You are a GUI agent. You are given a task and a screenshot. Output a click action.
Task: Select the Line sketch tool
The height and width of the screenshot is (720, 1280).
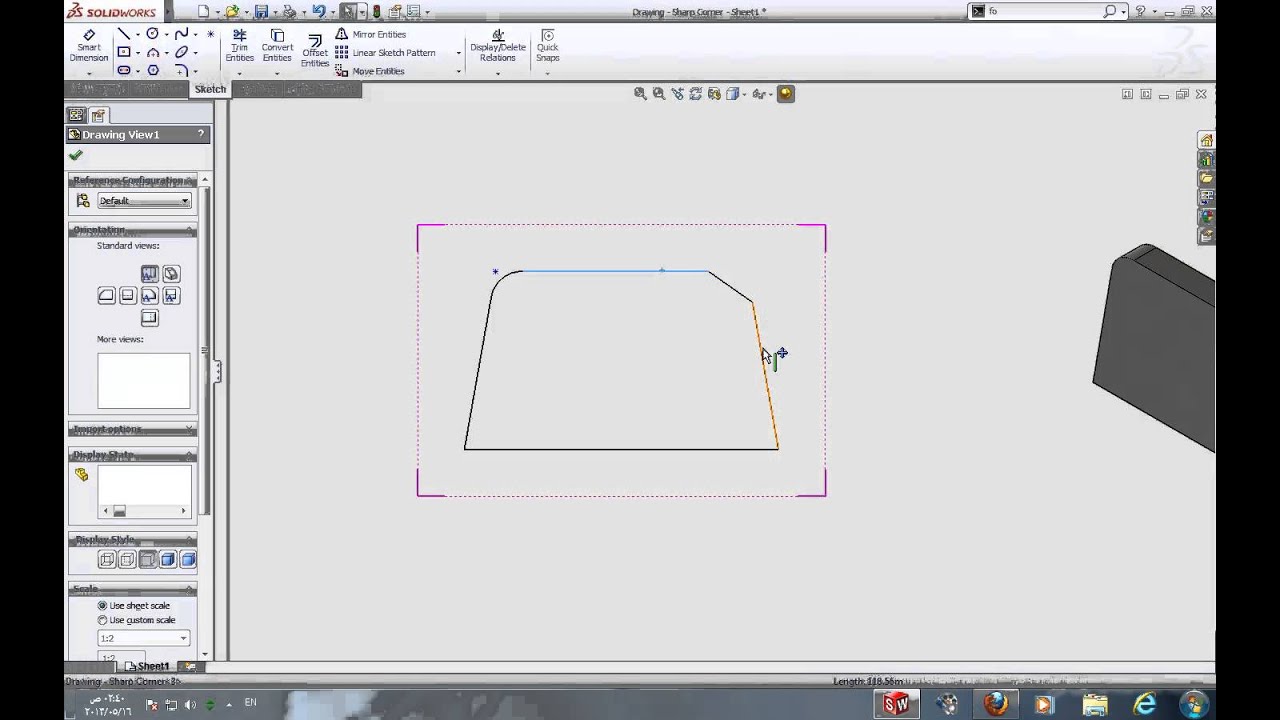[x=124, y=34]
